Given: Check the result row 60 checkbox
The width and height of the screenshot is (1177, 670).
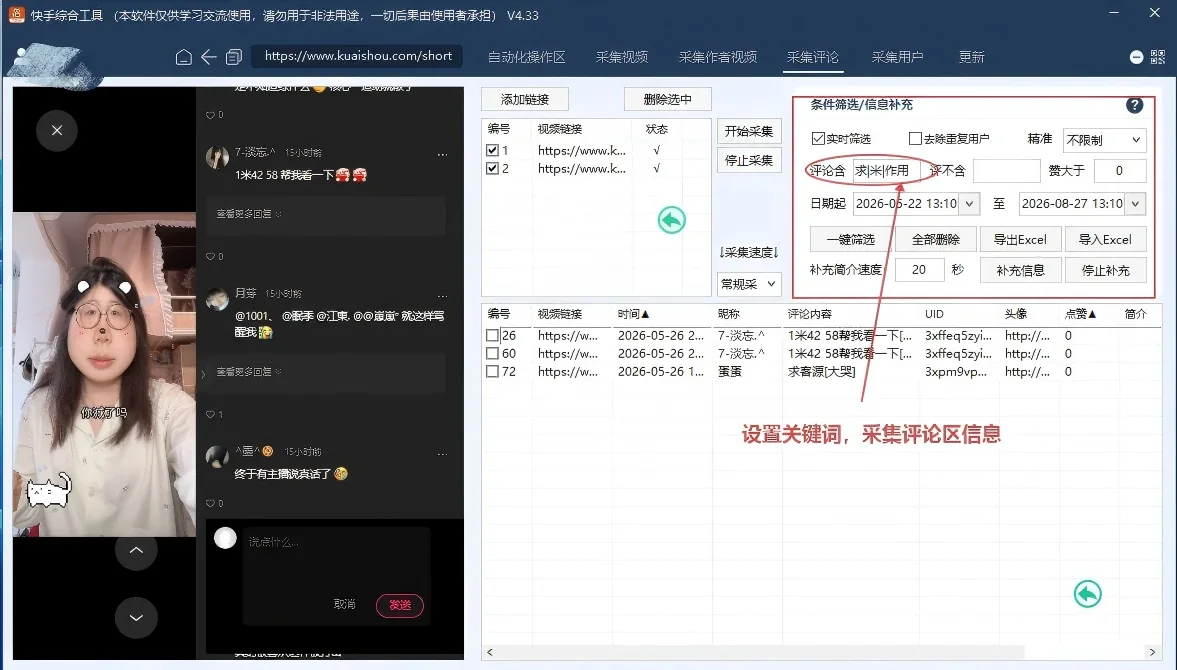Looking at the screenshot, I should [x=492, y=353].
